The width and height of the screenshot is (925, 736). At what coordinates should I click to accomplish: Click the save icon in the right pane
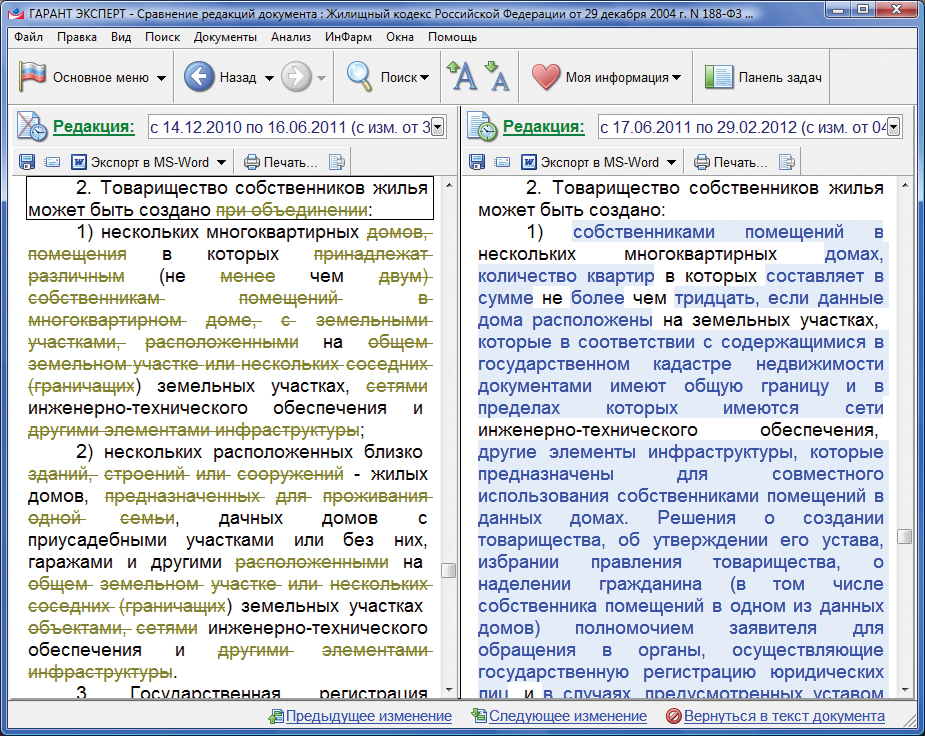(477, 162)
